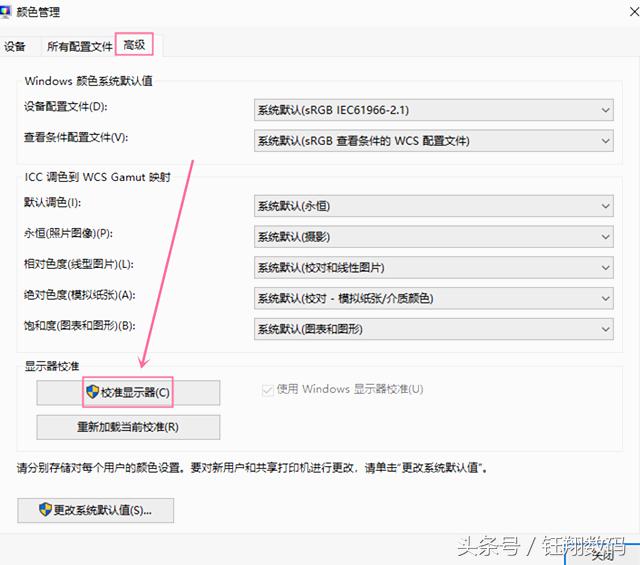Viewport: 640px width, 565px height.
Task: Click the 显示器校准 group label
Action: tap(52, 366)
